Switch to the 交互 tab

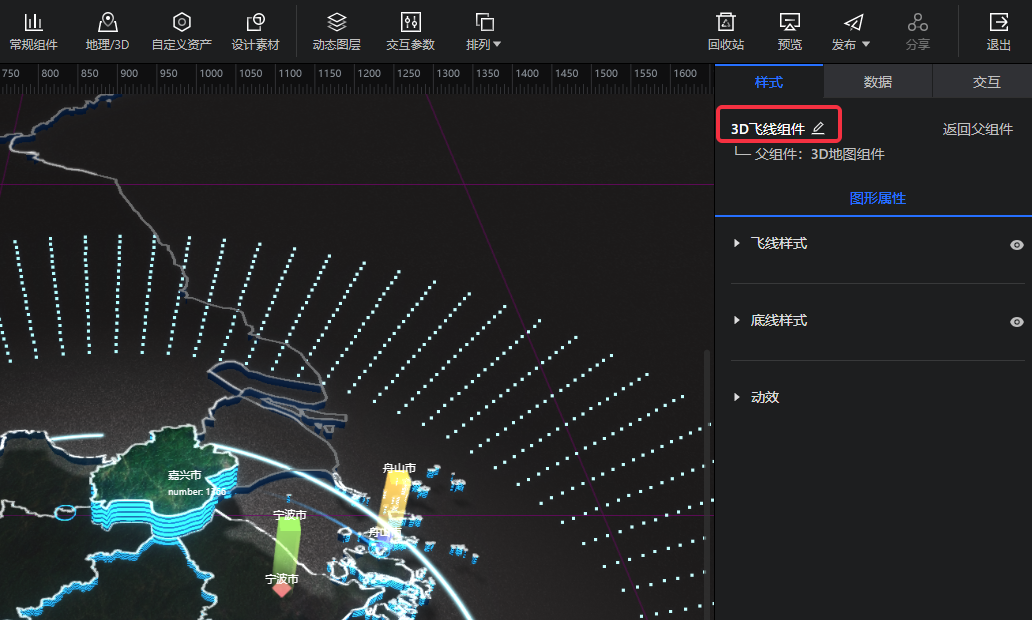tap(986, 82)
